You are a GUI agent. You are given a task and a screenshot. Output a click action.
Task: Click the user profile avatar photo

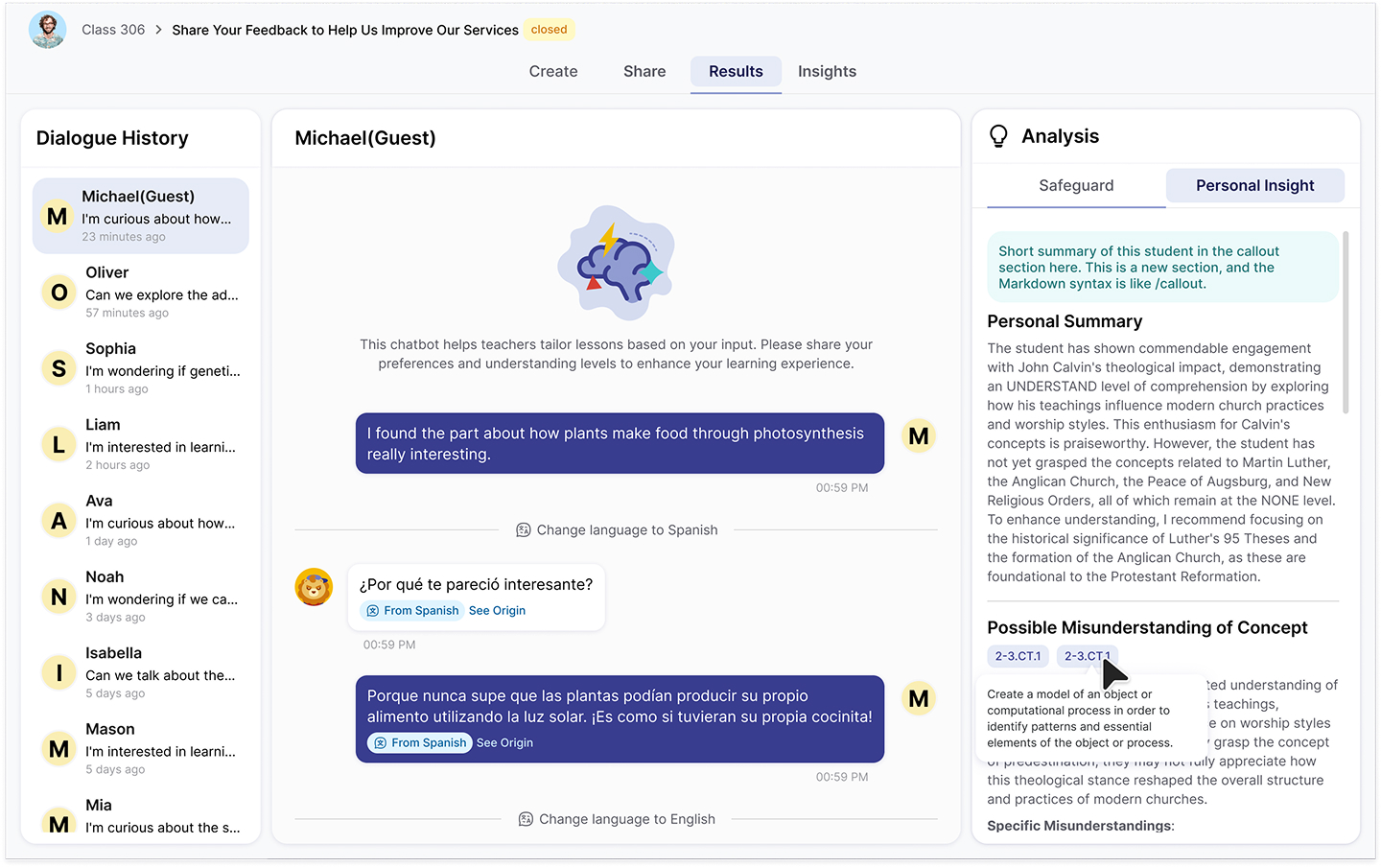point(47,30)
